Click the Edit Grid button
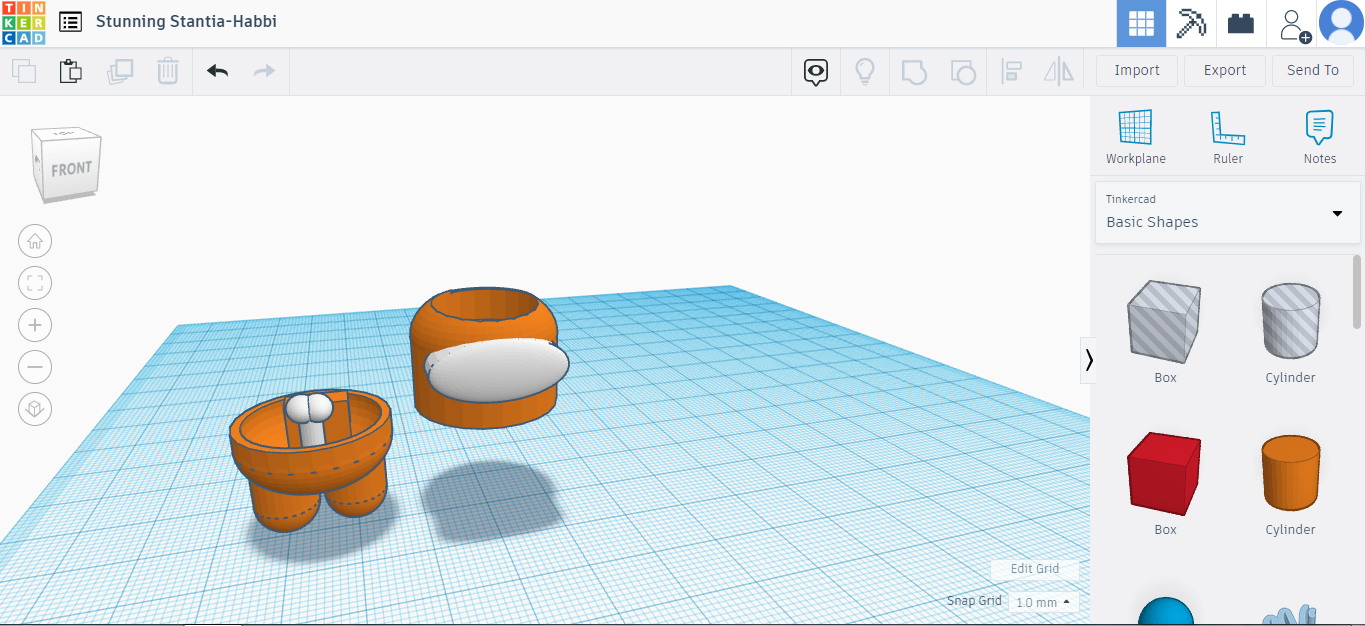1365x626 pixels. 1035,569
